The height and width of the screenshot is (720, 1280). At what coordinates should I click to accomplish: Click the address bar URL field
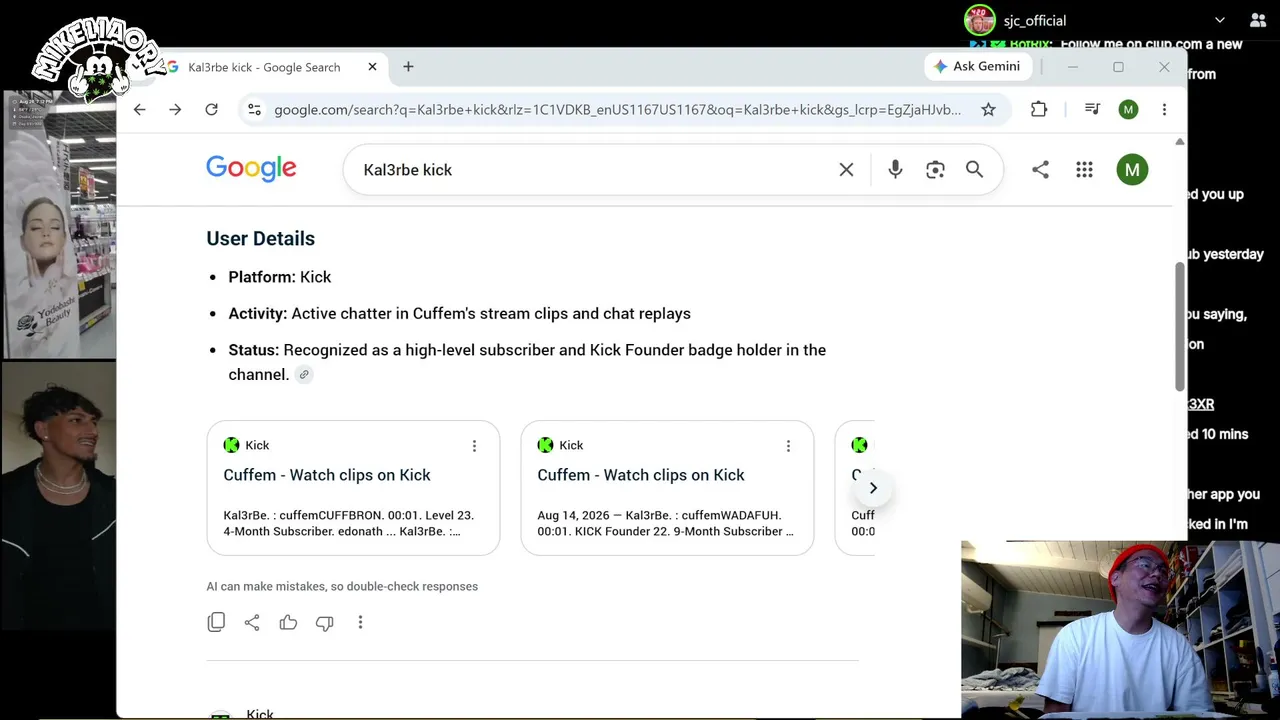pyautogui.click(x=617, y=110)
